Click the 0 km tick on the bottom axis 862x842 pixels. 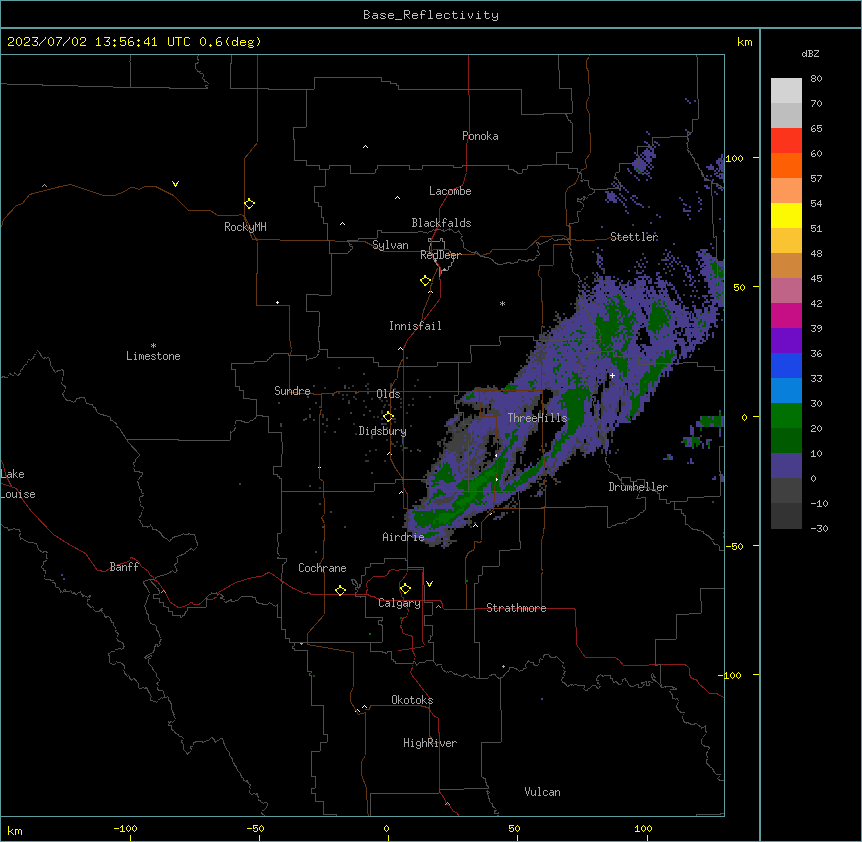tap(386, 828)
